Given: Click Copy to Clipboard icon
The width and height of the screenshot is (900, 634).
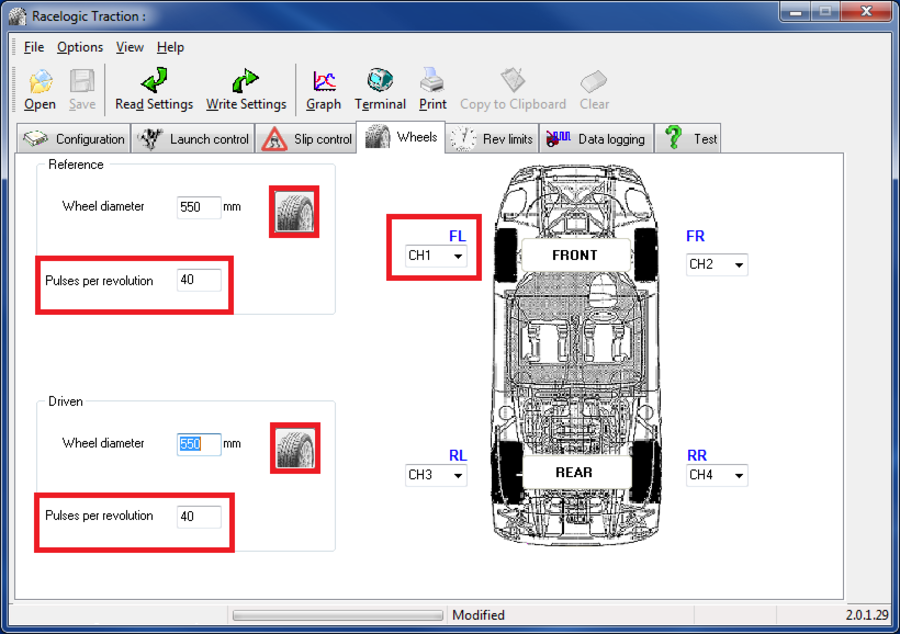Looking at the screenshot, I should (x=513, y=80).
